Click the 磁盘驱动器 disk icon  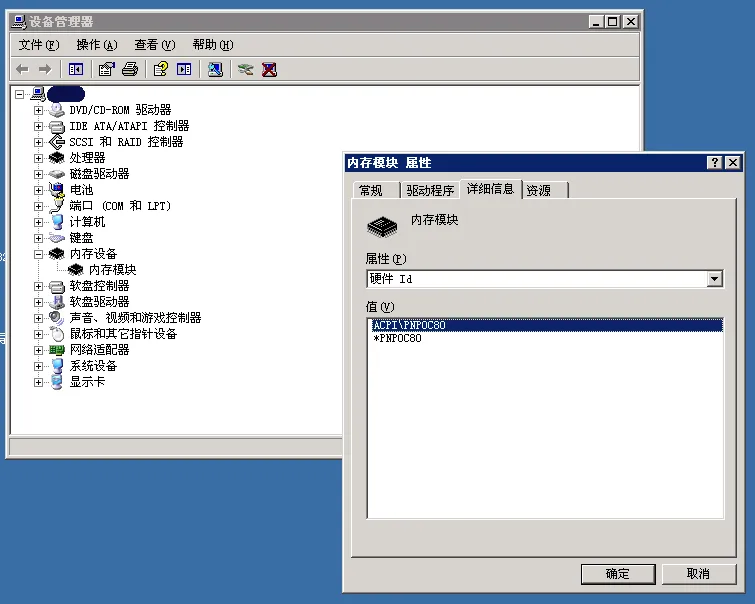tap(57, 174)
